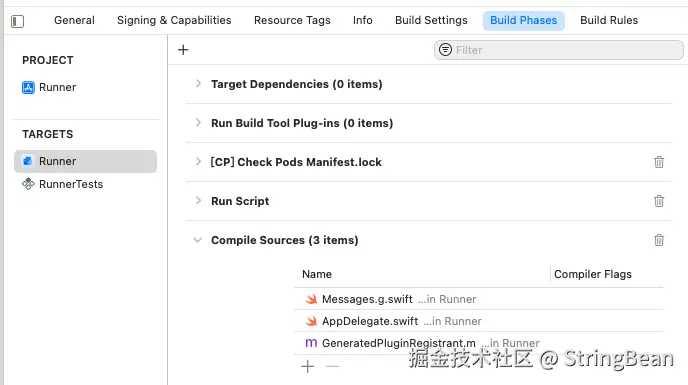The image size is (688, 385).
Task: Expand Check Pods Manifest.lock phase
Action: (x=198, y=162)
